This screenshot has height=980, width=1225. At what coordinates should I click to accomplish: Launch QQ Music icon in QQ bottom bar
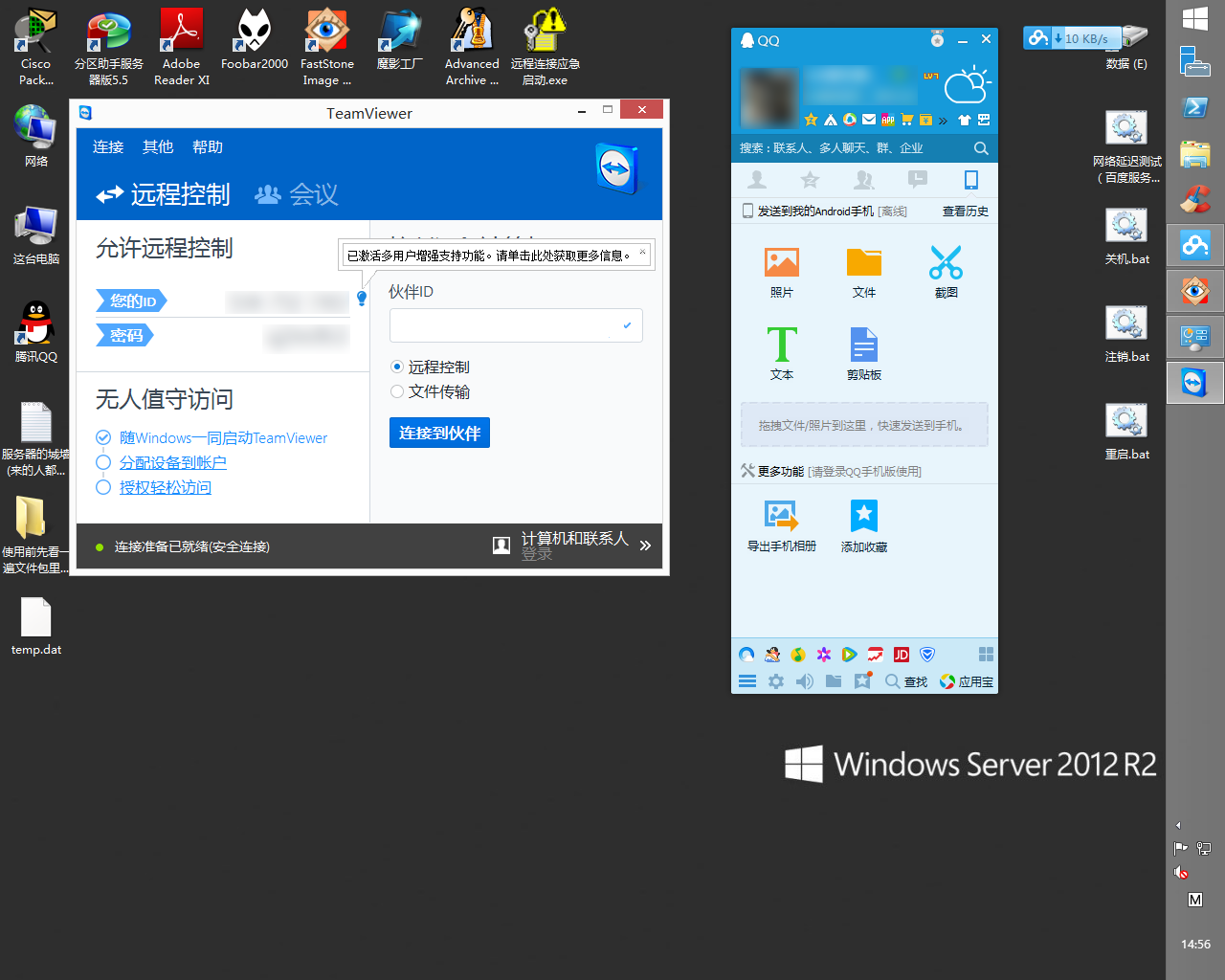[x=798, y=655]
